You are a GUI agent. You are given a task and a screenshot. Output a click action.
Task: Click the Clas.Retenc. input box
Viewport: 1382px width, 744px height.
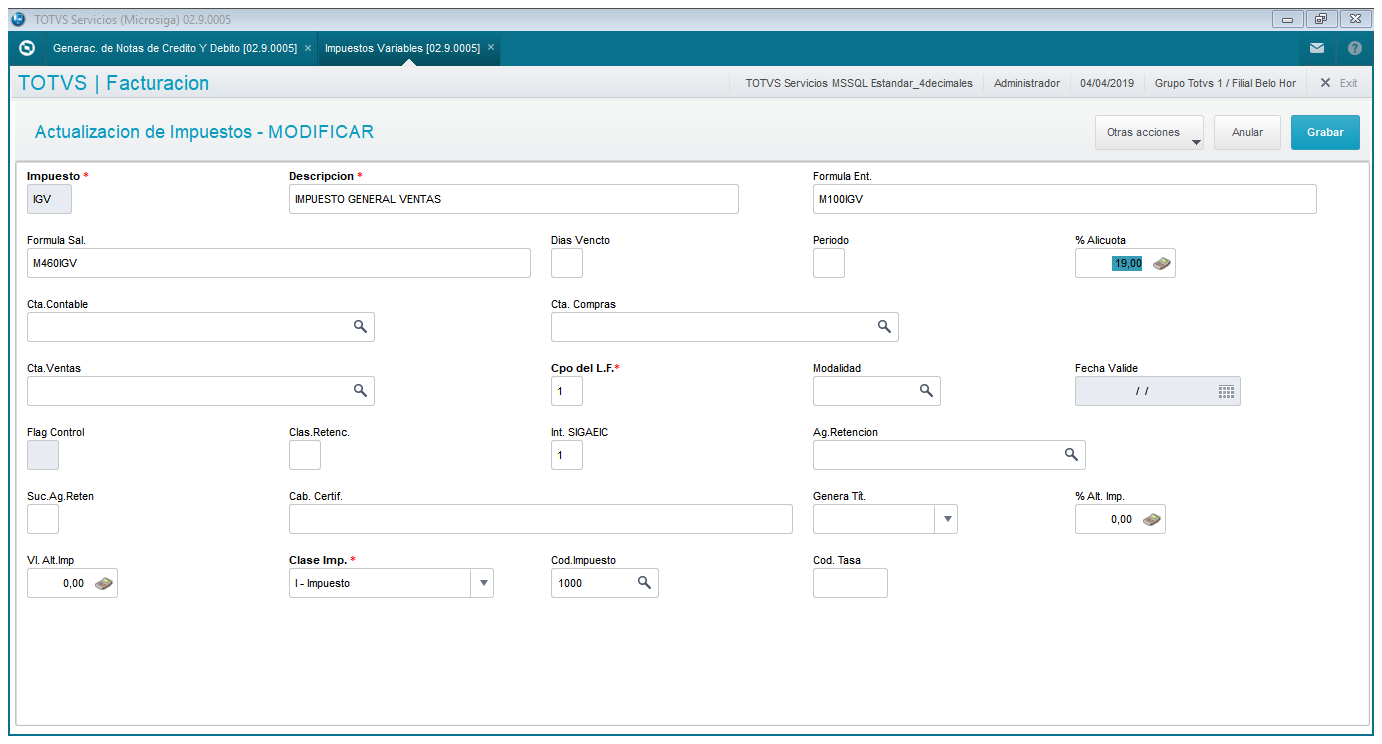(305, 455)
